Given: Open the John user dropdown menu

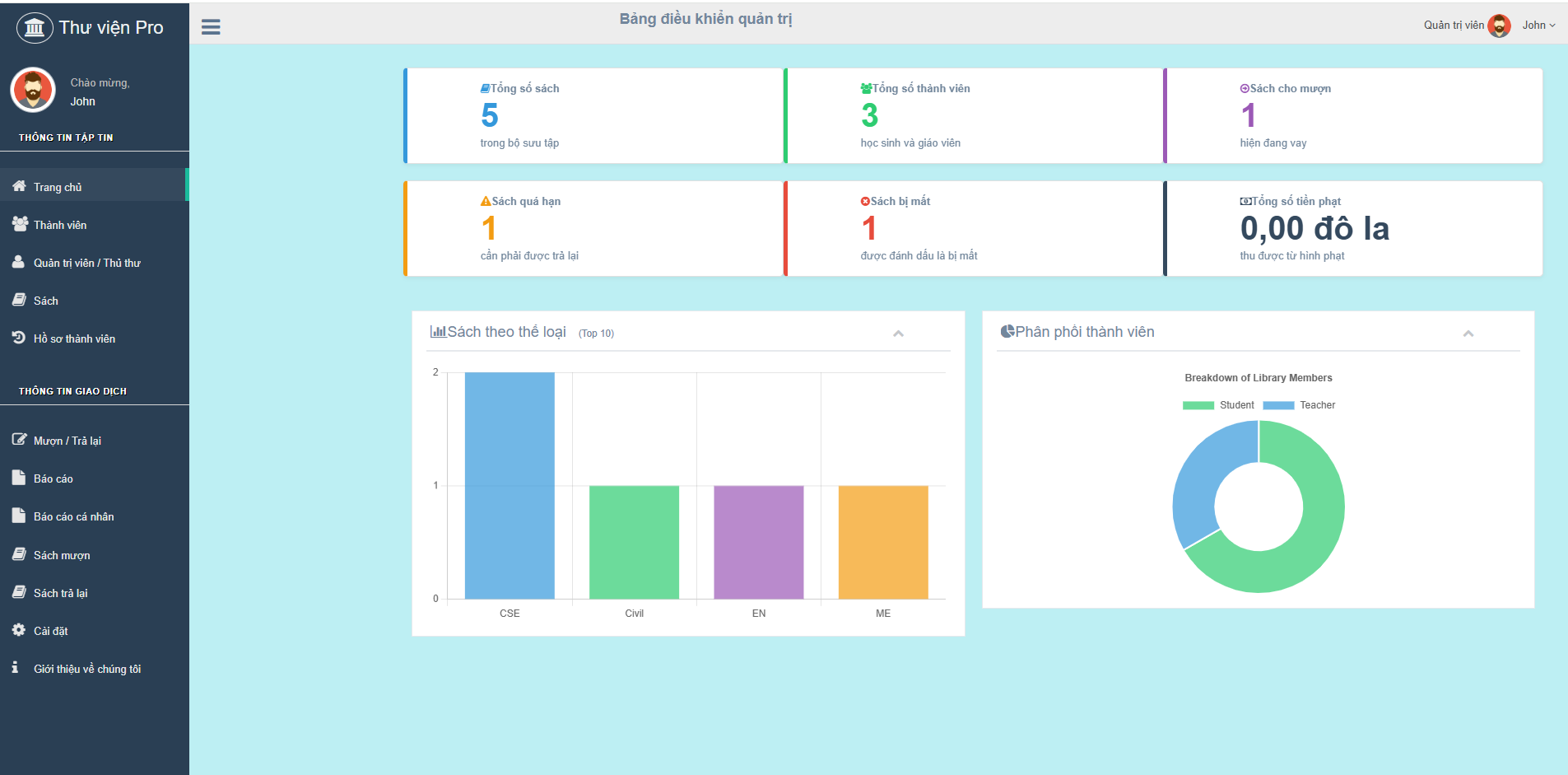Looking at the screenshot, I should click(1538, 26).
